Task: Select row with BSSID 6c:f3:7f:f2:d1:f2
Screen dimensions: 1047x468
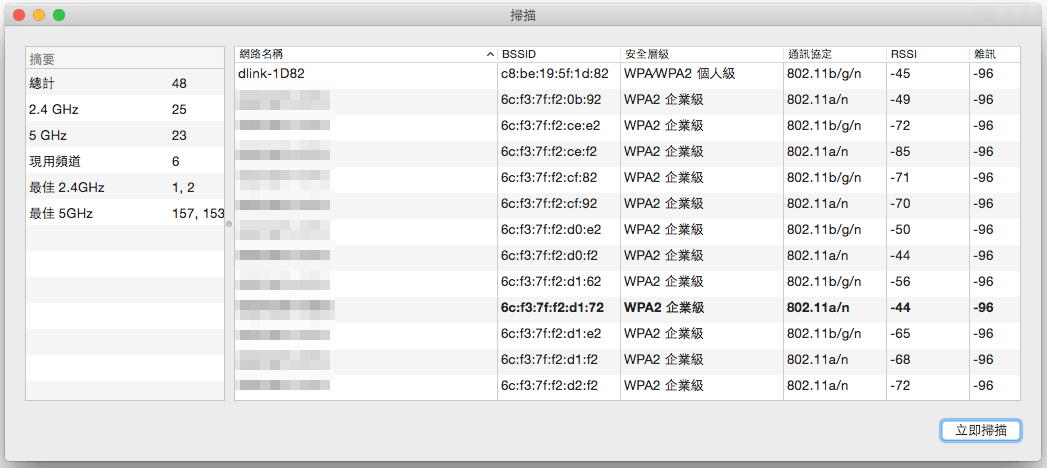Action: tap(627, 360)
